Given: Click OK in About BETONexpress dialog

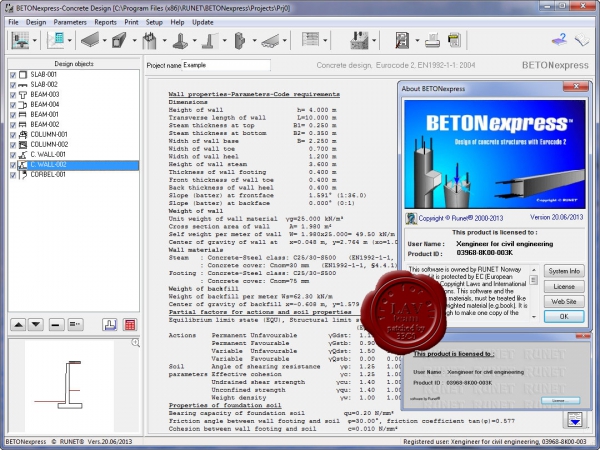Looking at the screenshot, I should point(564,317).
